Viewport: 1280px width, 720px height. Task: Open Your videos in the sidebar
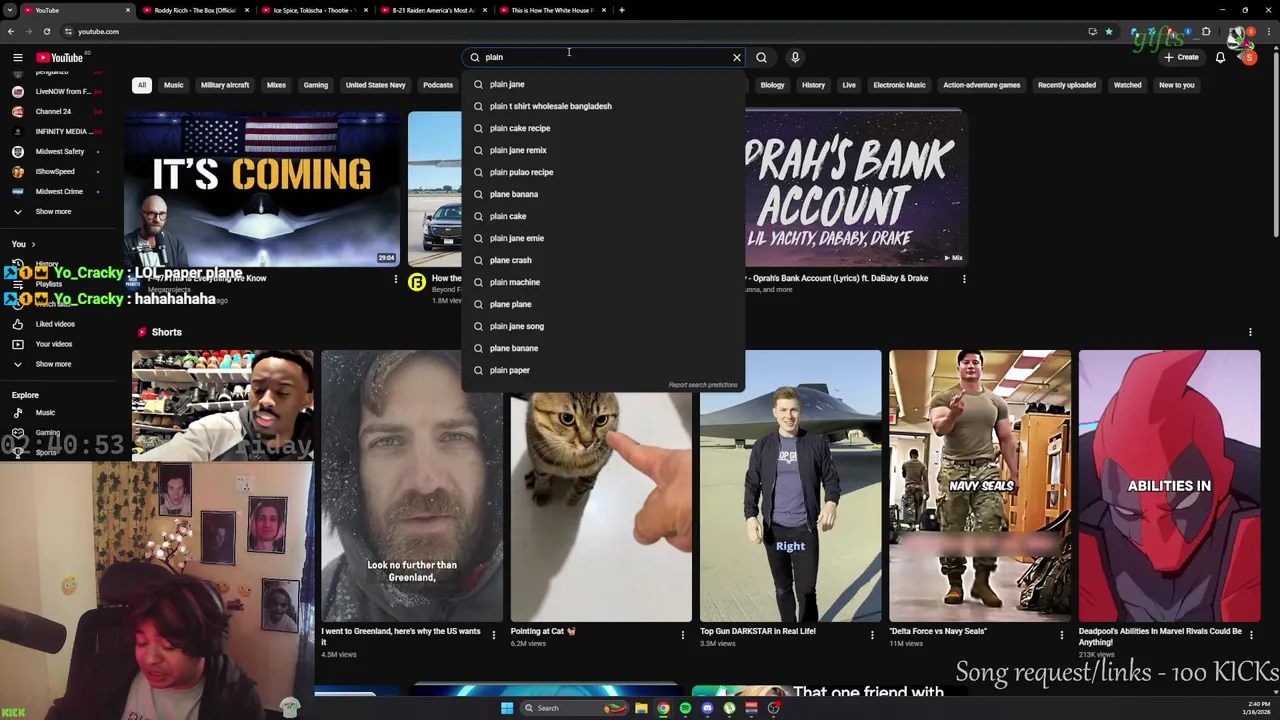(54, 344)
